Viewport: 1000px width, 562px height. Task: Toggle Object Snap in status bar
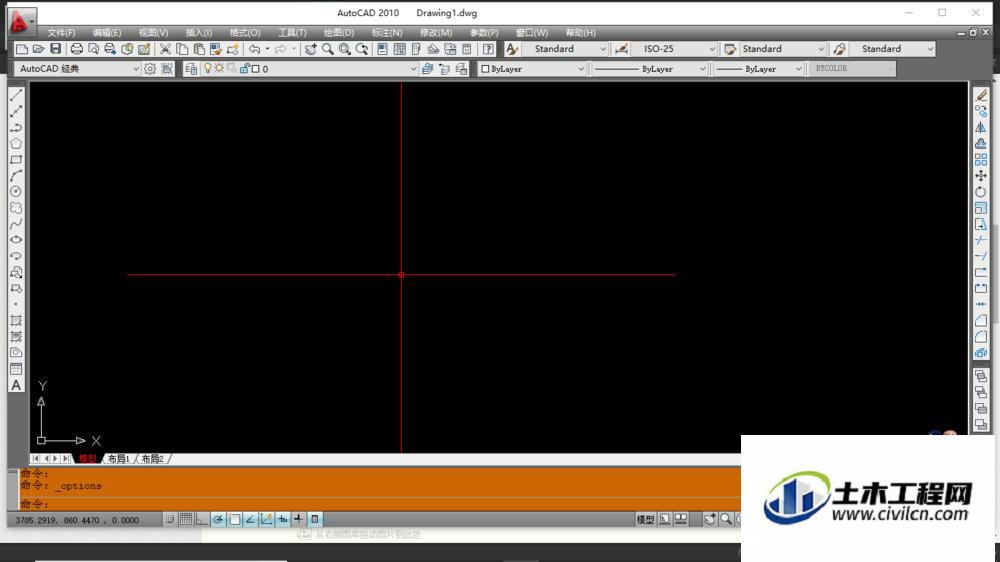[x=234, y=520]
